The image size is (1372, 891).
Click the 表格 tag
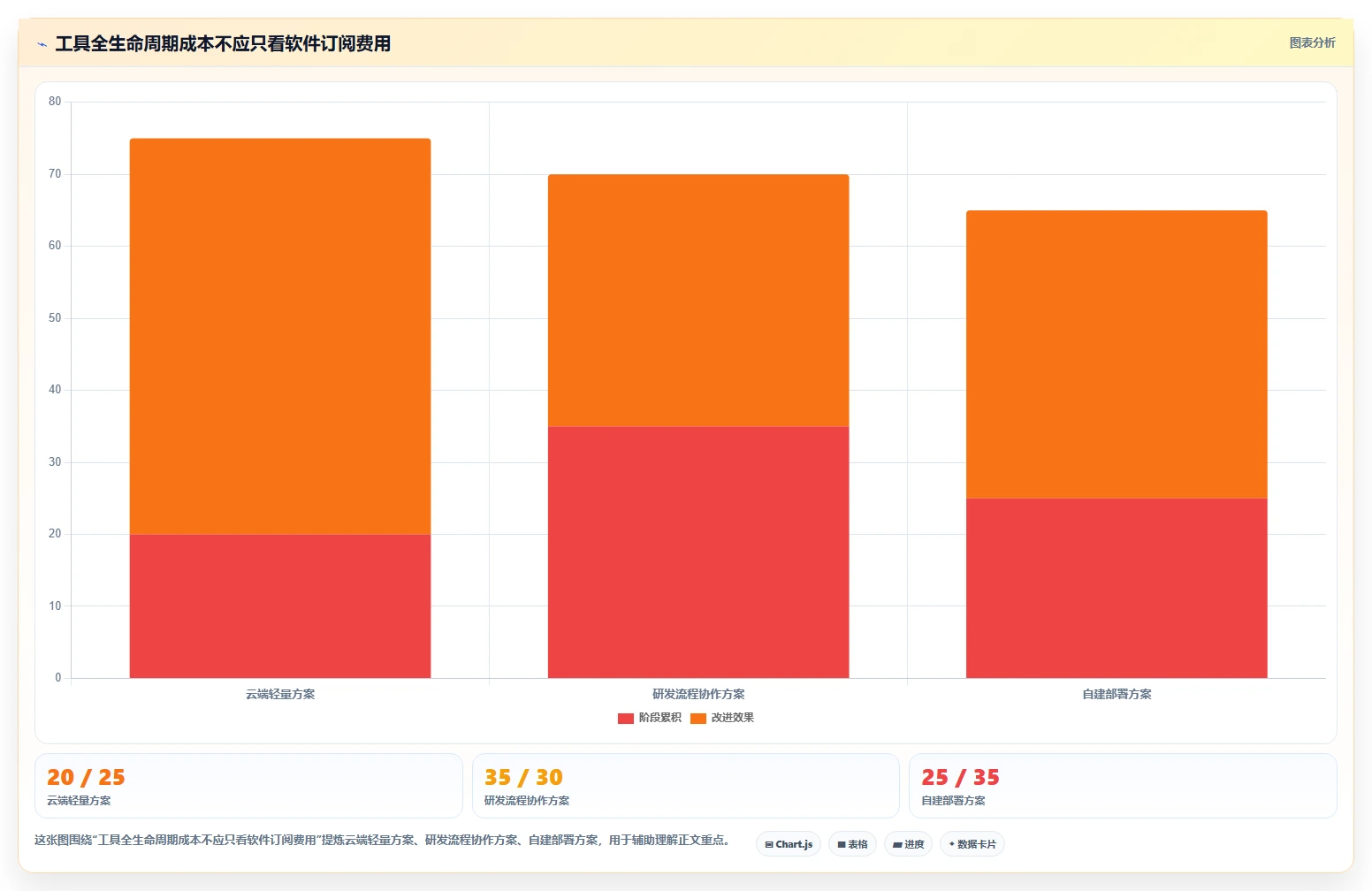click(852, 844)
